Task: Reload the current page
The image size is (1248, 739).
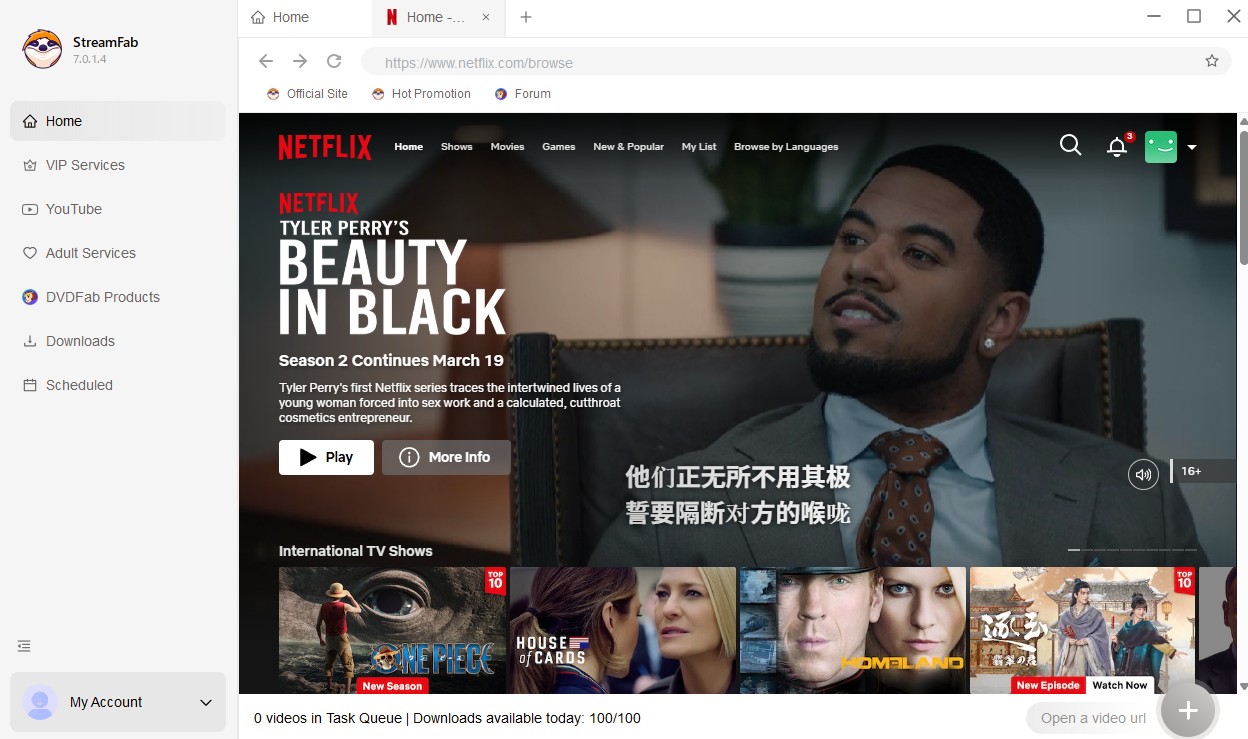Action: point(334,61)
